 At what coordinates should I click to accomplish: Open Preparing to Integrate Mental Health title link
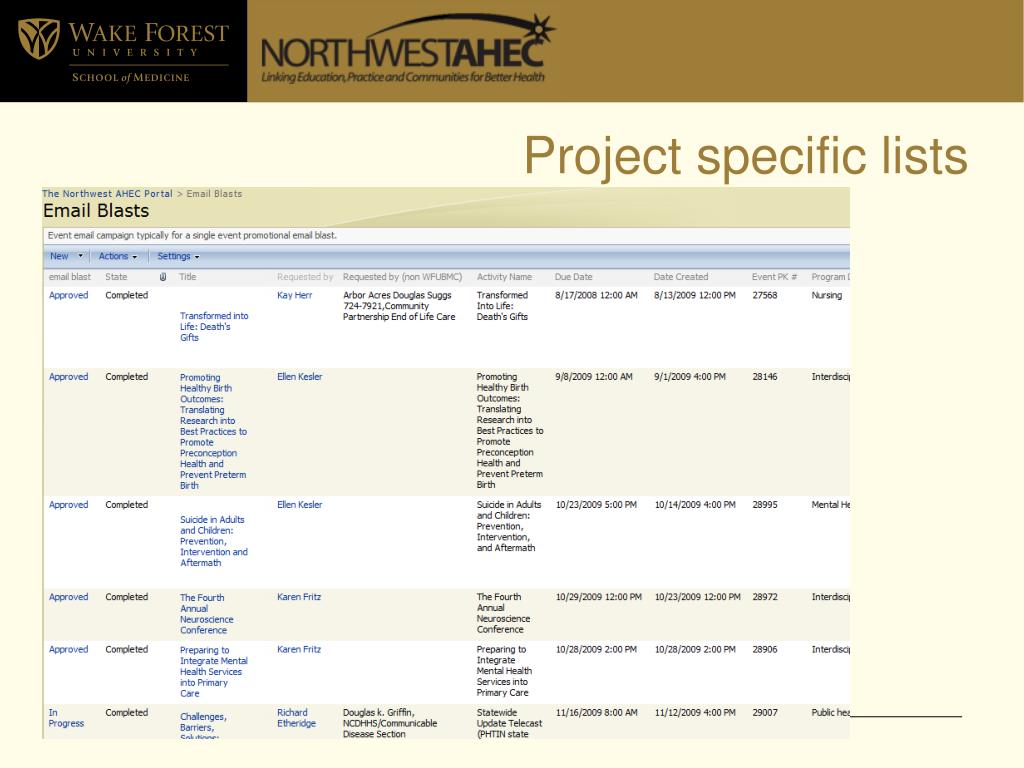pos(214,671)
